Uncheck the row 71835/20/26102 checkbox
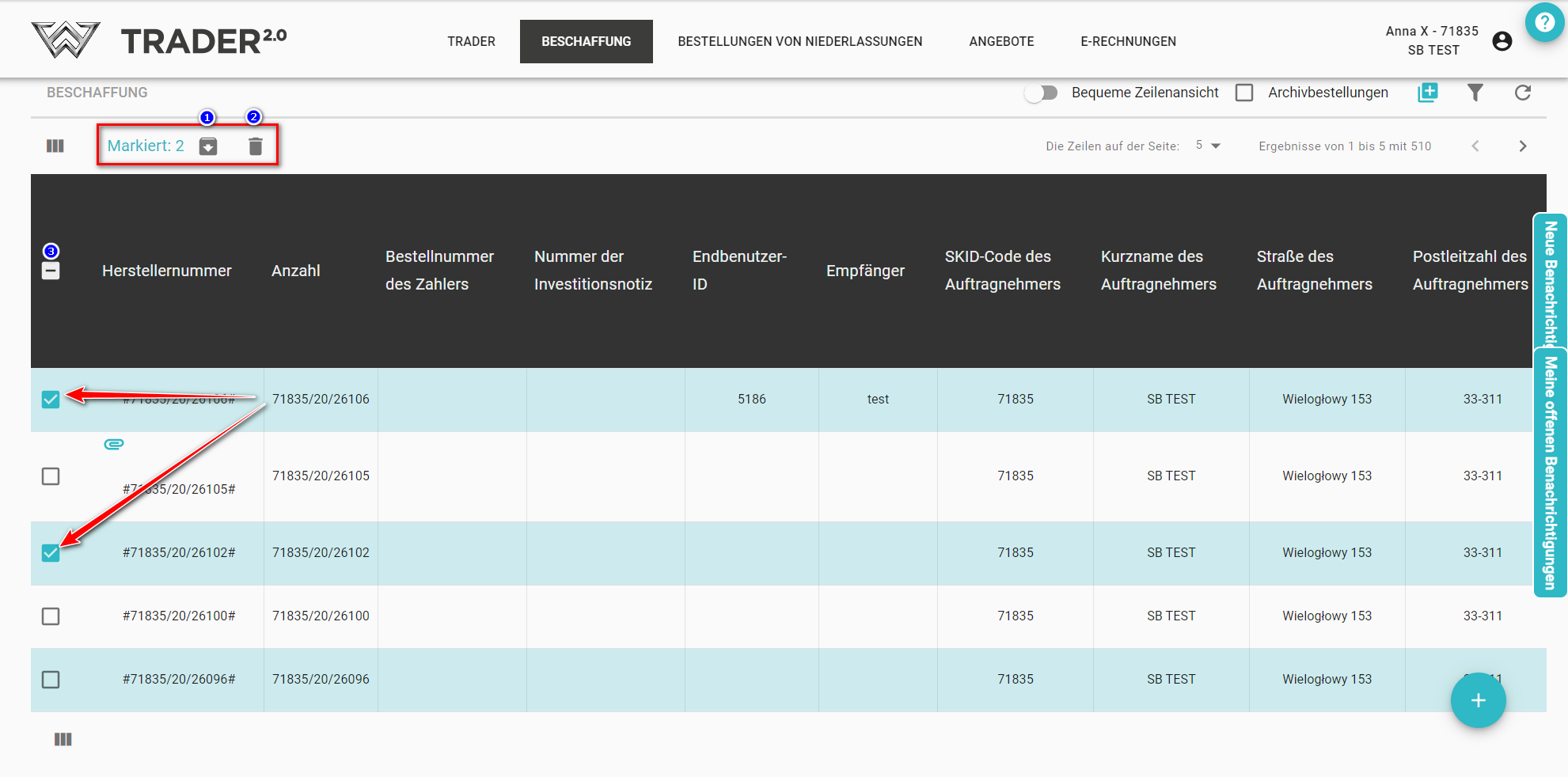Image resolution: width=1568 pixels, height=777 pixels. [x=51, y=553]
